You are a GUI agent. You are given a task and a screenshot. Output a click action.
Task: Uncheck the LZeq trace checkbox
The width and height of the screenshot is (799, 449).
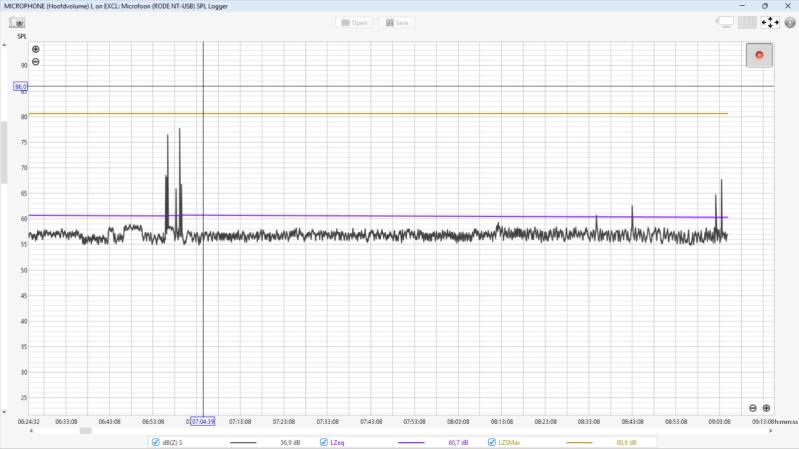323,442
